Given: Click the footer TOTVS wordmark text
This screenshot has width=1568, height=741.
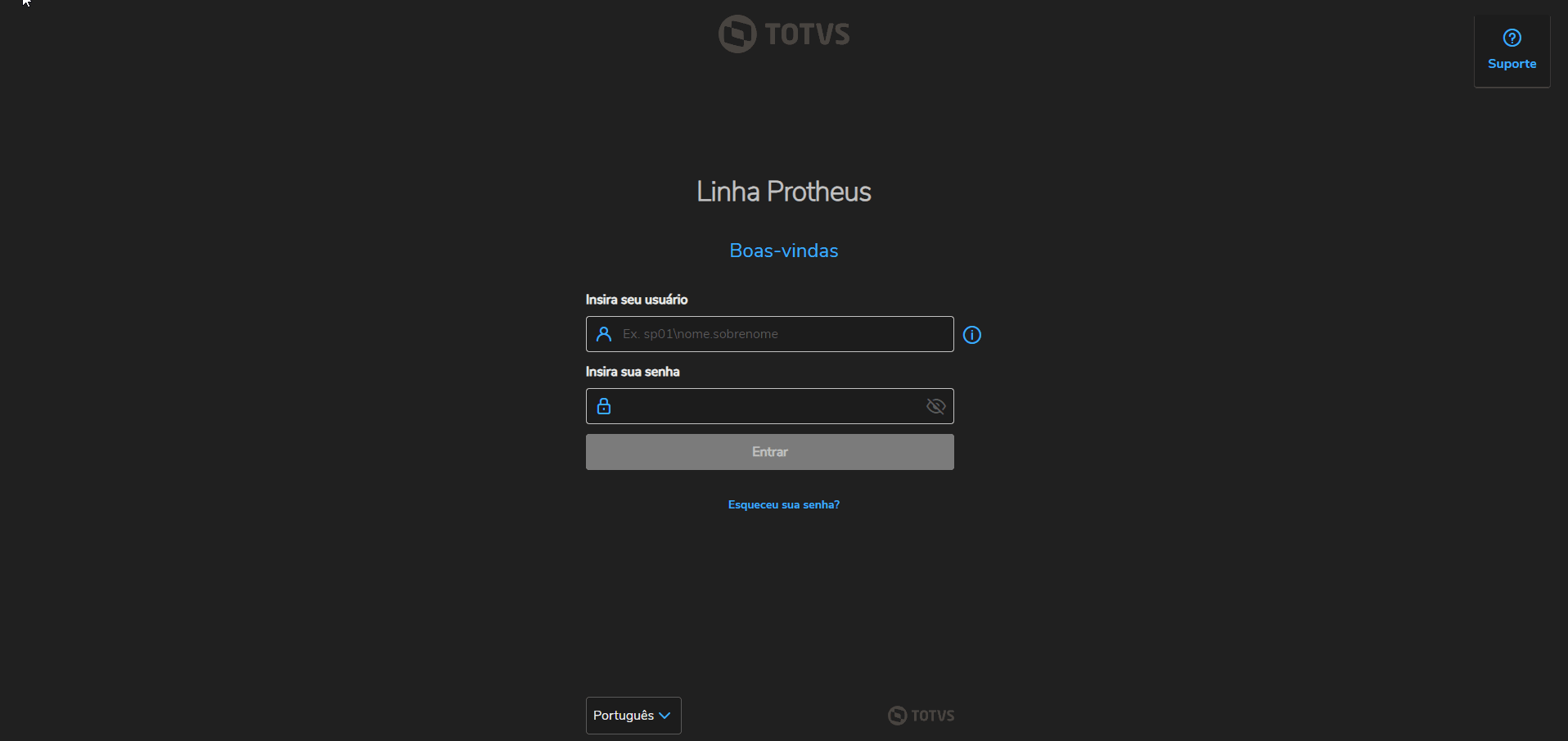Looking at the screenshot, I should pos(933,716).
